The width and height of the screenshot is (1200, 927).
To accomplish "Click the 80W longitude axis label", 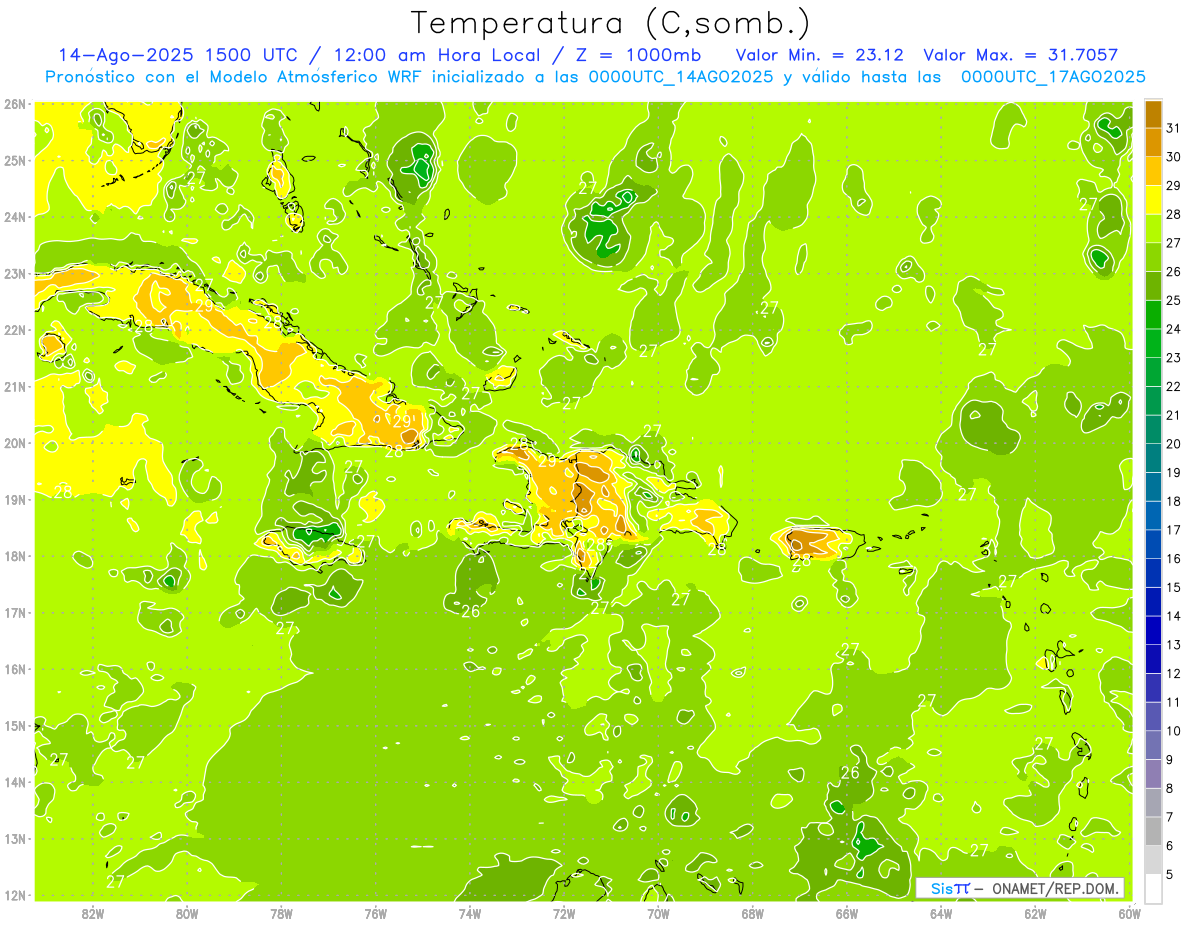I will 187,913.
